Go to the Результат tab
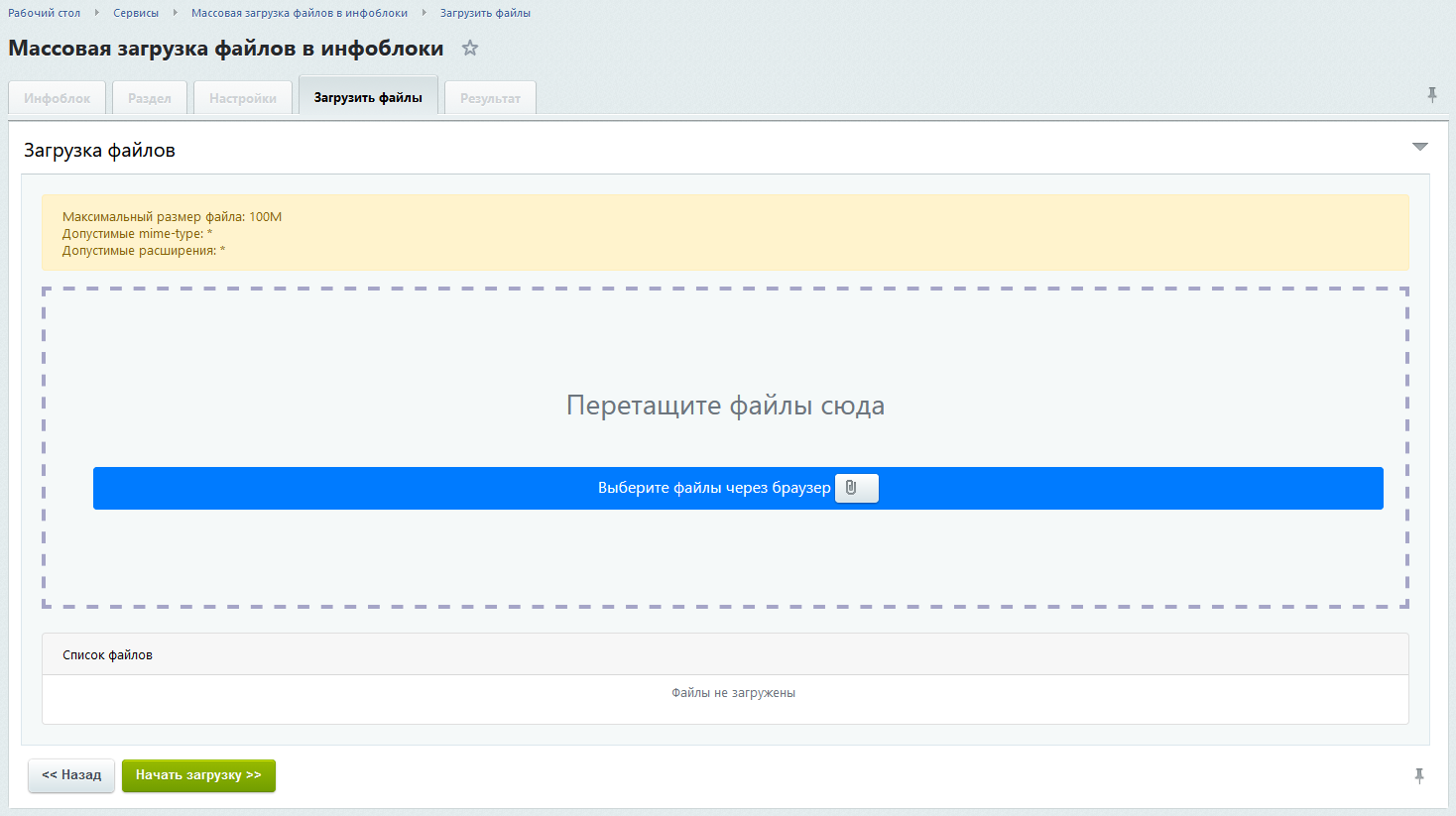The image size is (1456, 816). [490, 98]
